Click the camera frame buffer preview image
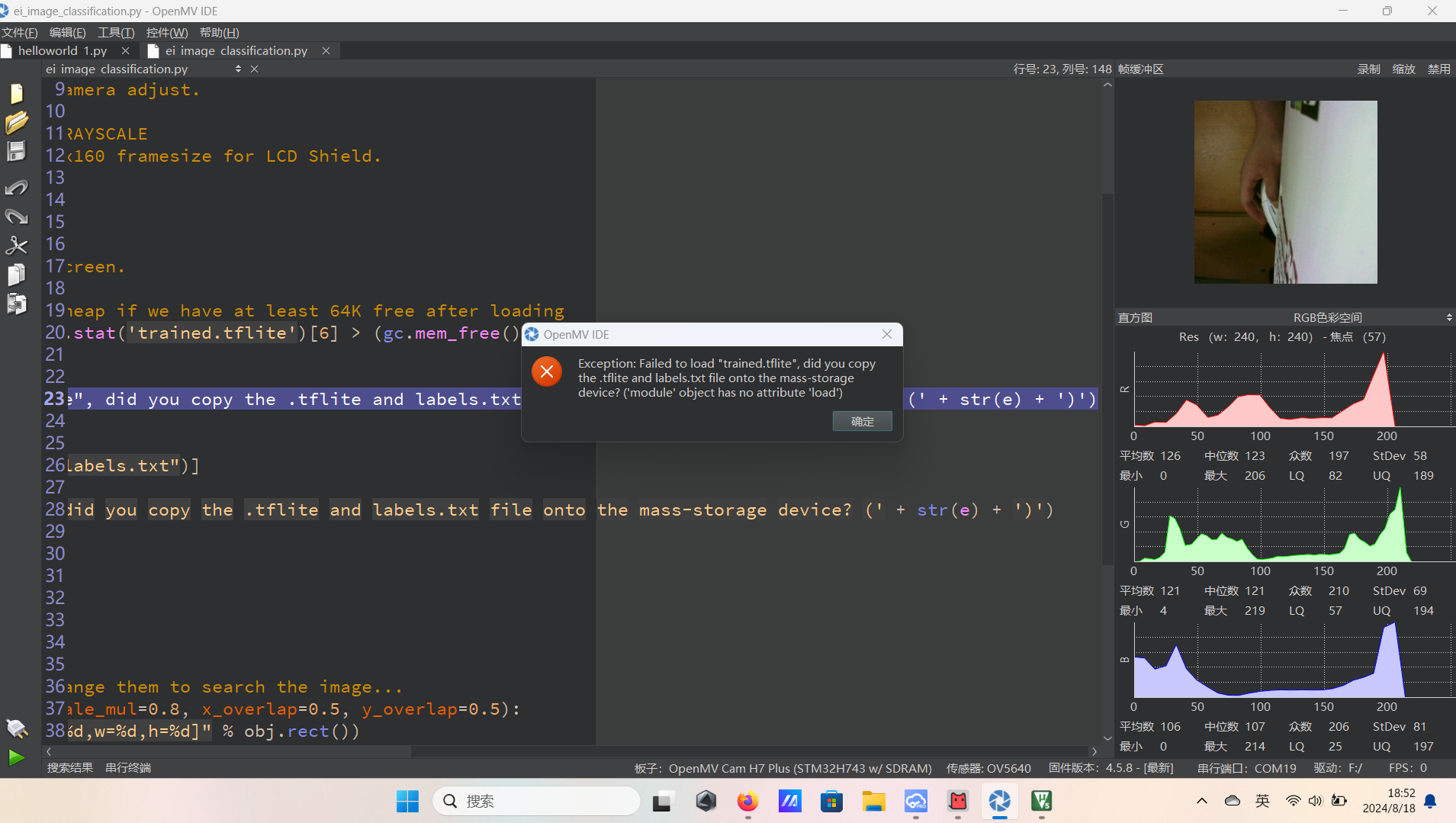Screen dimensions: 1456x823 (1285, 192)
